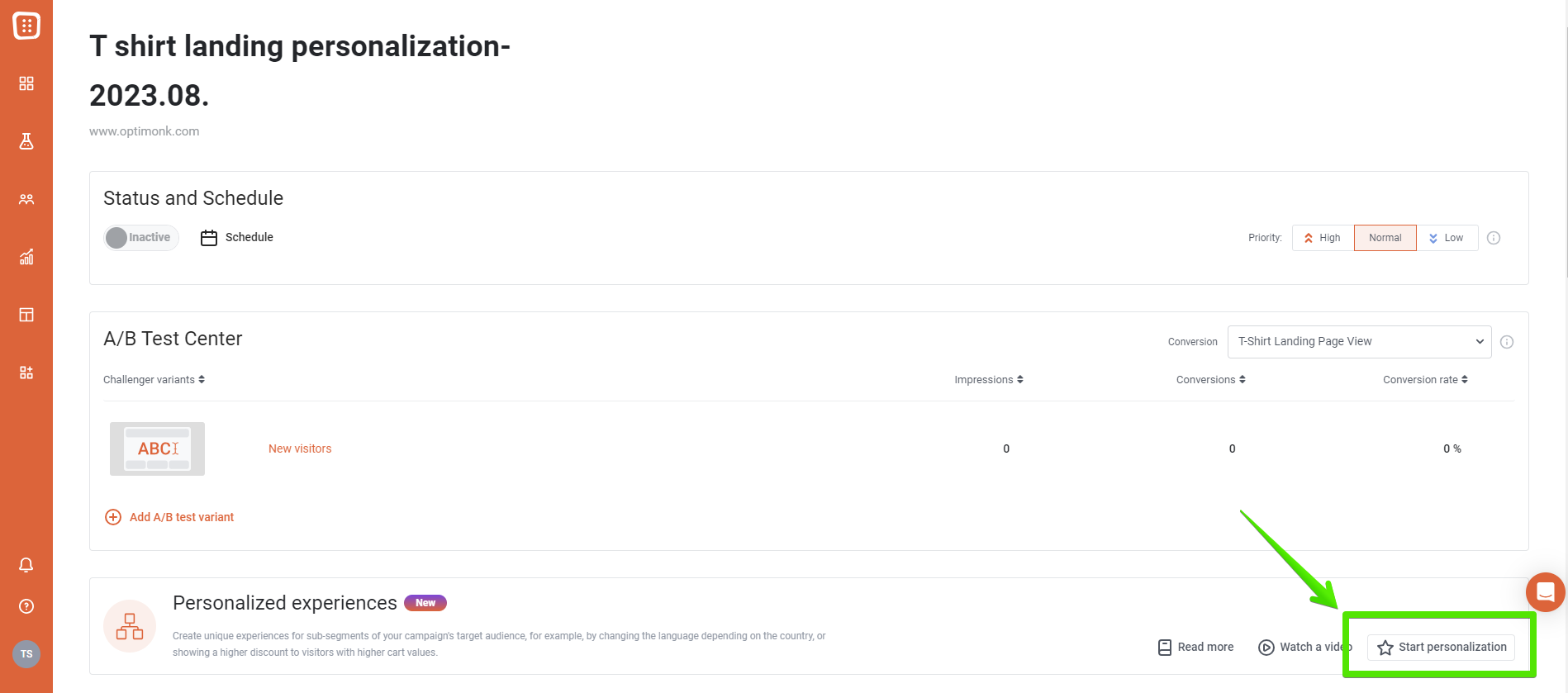Toggle the Inactive campaign status switch
Image resolution: width=1568 pixels, height=693 pixels.
point(141,238)
